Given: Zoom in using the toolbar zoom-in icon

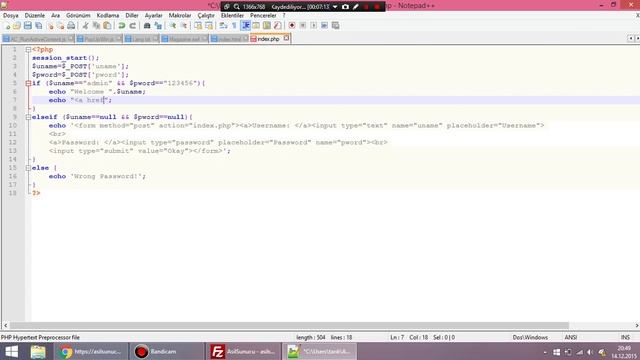Looking at the screenshot, I should [x=173, y=26].
